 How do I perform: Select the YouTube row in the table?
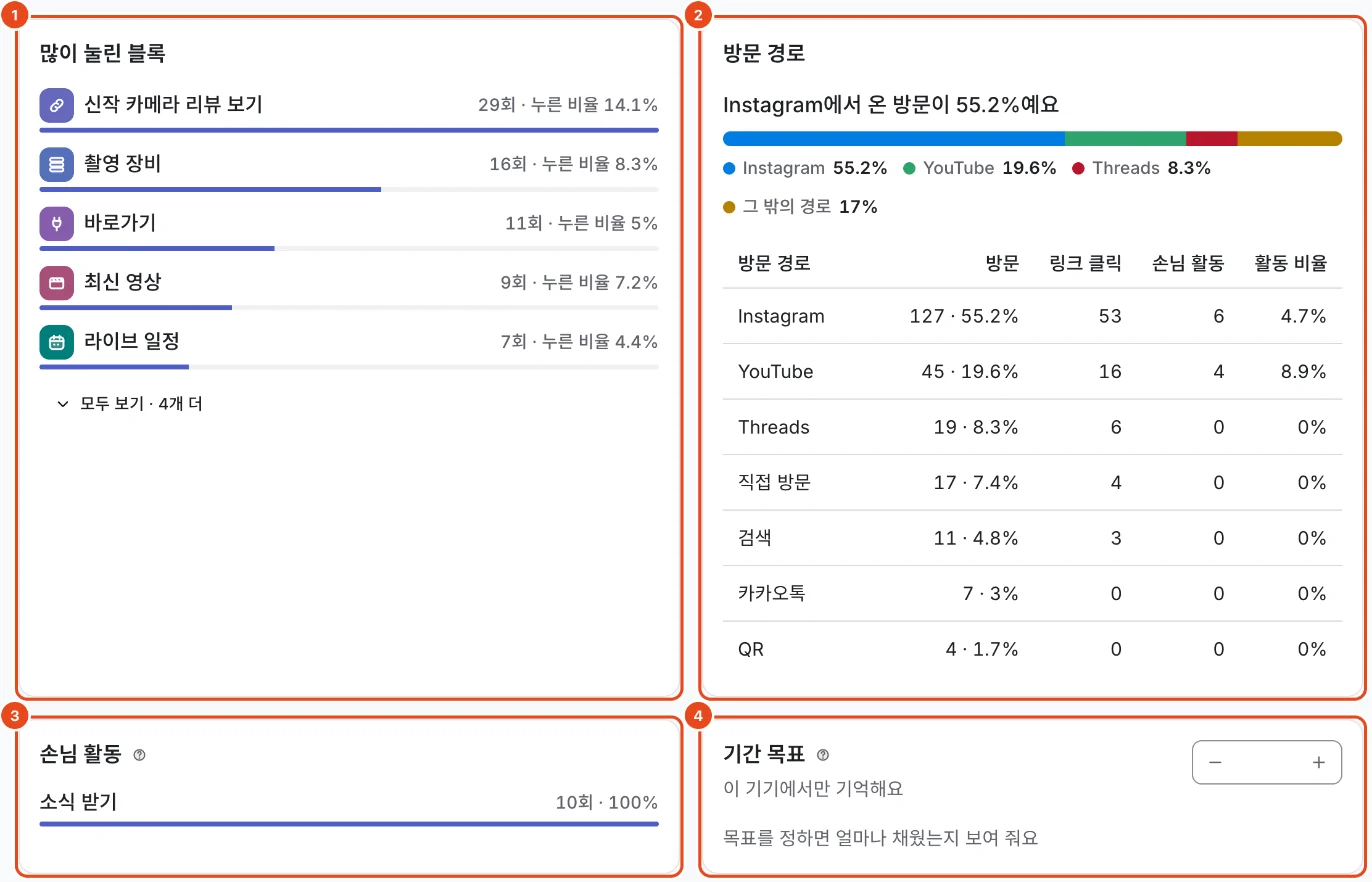click(x=1032, y=372)
